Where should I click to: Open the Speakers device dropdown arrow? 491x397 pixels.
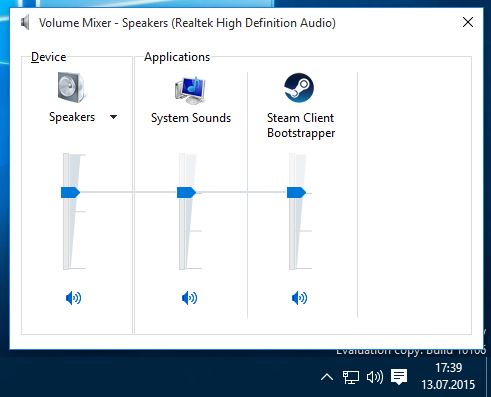pyautogui.click(x=113, y=117)
